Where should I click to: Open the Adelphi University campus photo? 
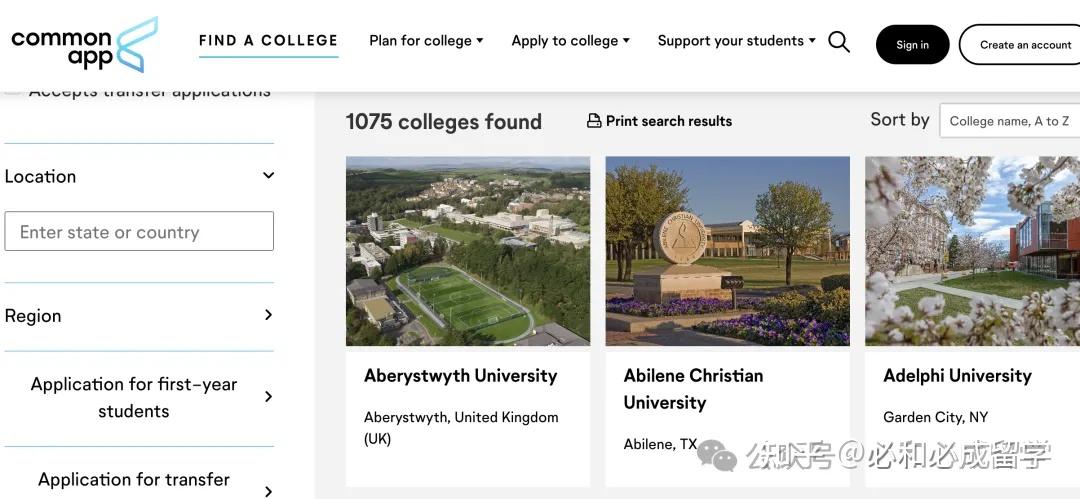pos(972,251)
